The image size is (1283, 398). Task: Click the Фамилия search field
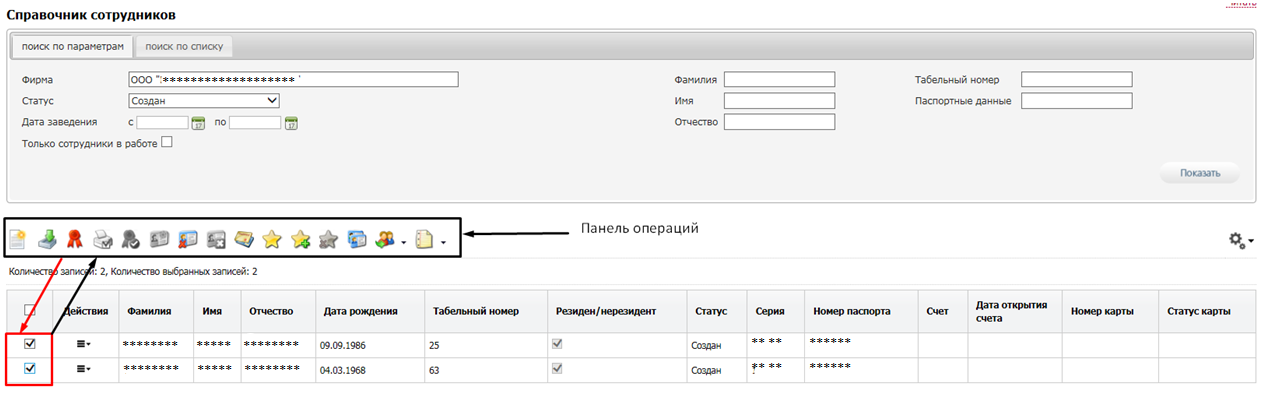point(779,80)
